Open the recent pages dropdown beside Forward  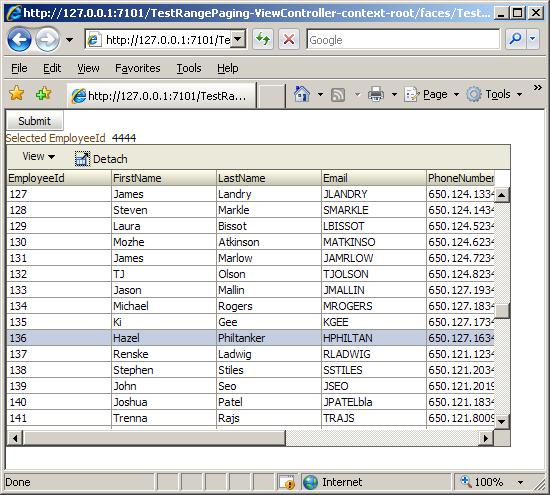[69, 40]
